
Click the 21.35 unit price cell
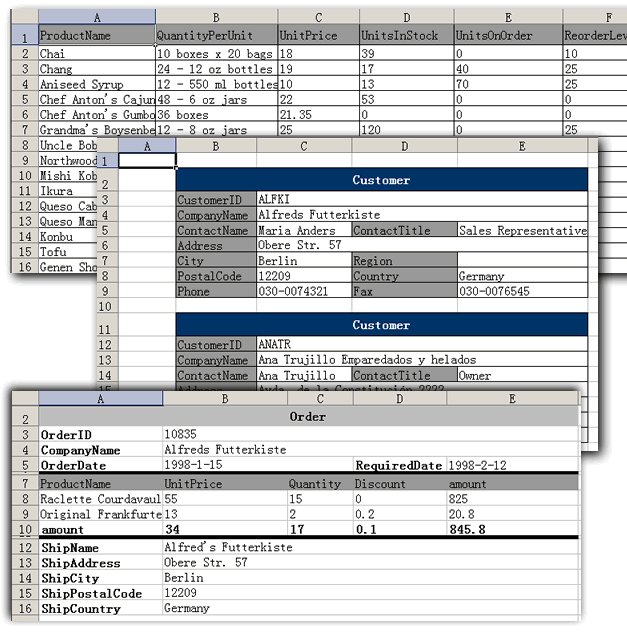(x=319, y=114)
